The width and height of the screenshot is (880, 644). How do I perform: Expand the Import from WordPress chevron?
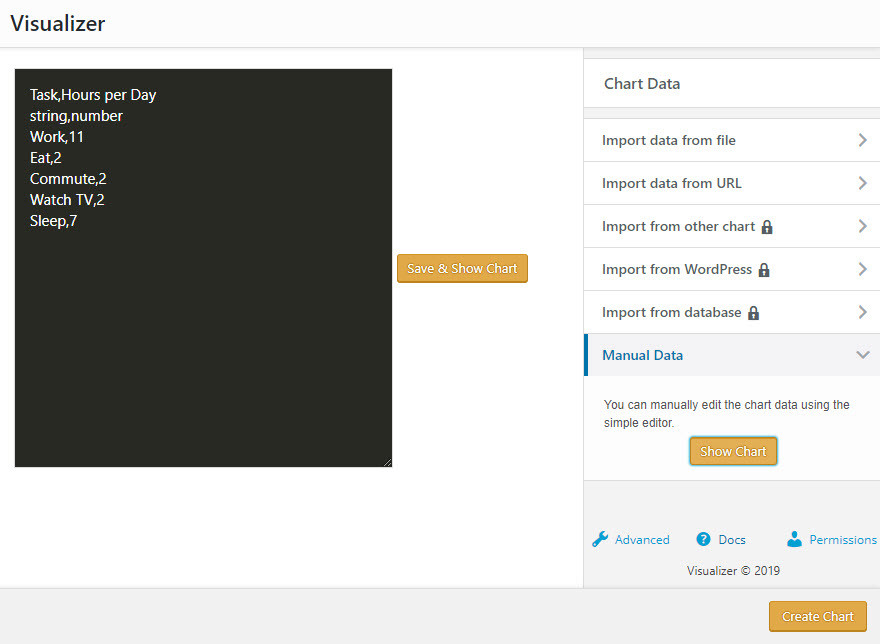862,269
